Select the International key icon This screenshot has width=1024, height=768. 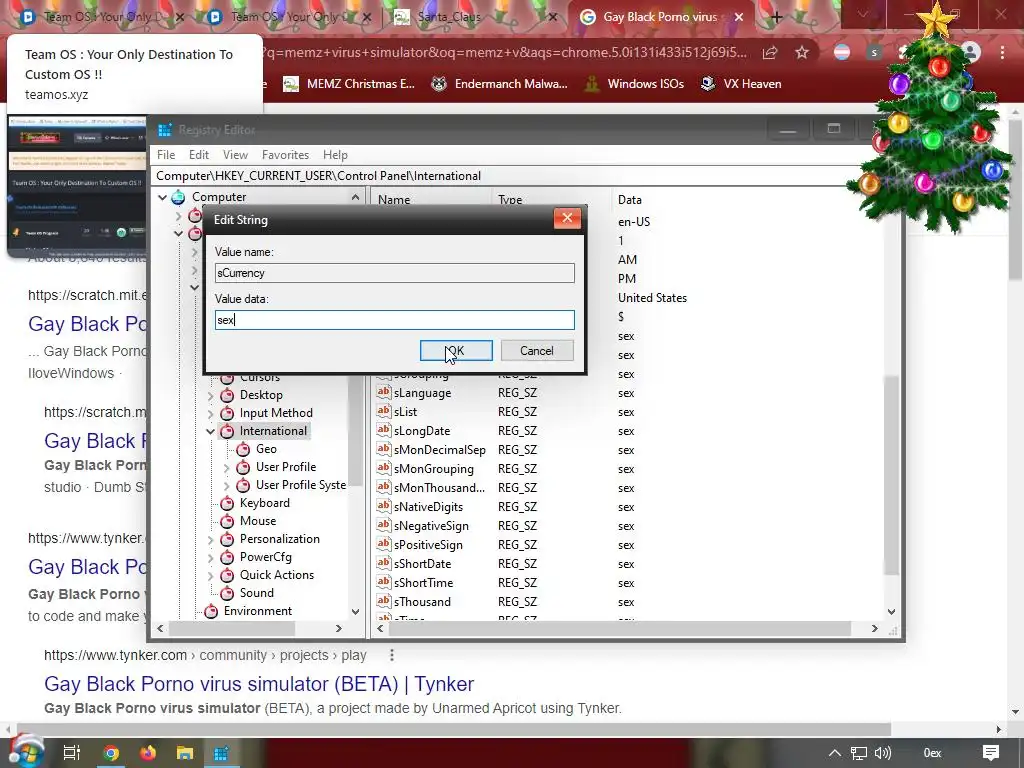227,431
